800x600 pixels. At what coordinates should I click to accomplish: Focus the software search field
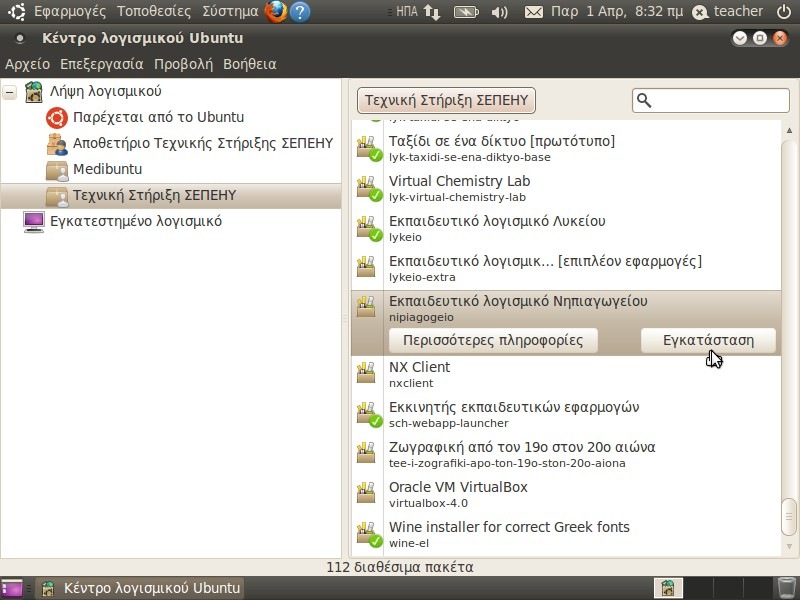(x=711, y=101)
